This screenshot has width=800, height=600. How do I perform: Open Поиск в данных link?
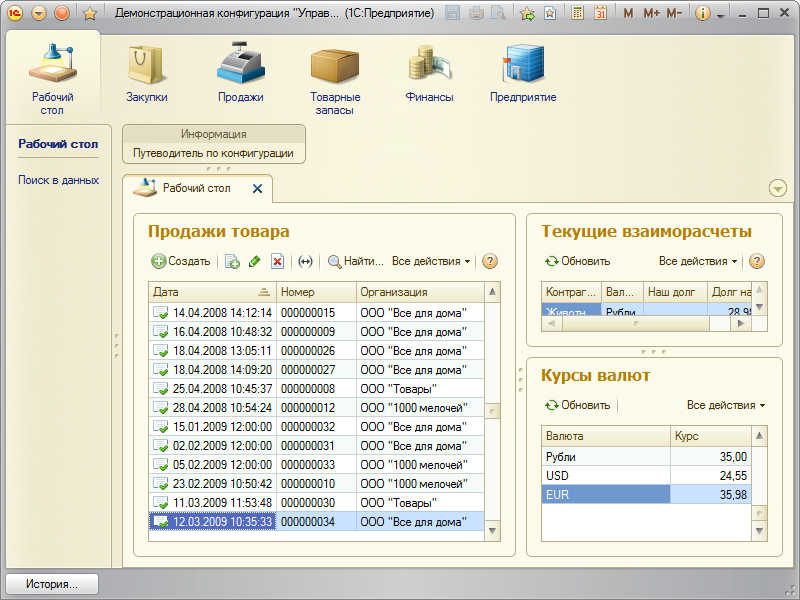click(58, 180)
